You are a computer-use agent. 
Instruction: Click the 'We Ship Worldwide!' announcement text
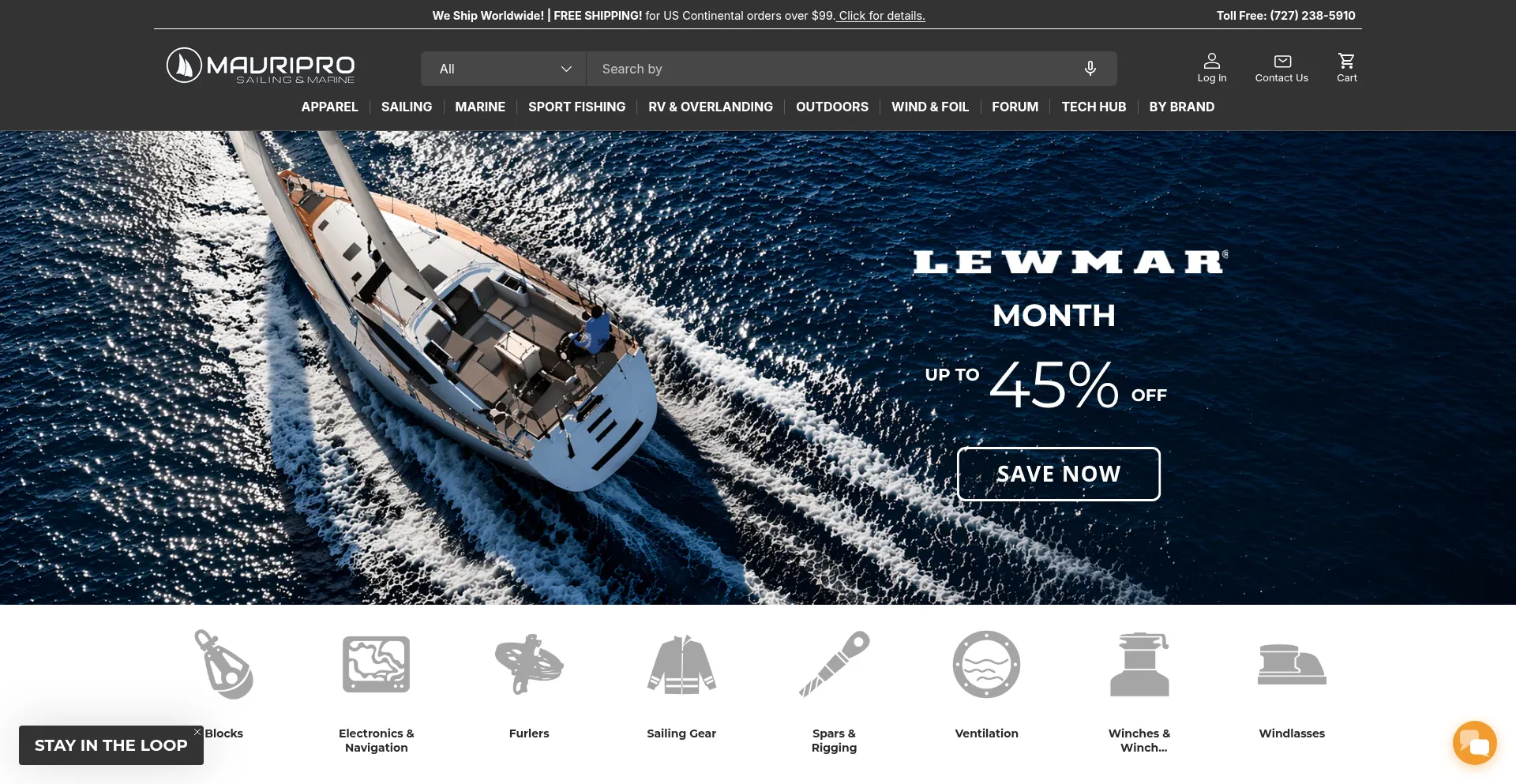click(x=488, y=16)
